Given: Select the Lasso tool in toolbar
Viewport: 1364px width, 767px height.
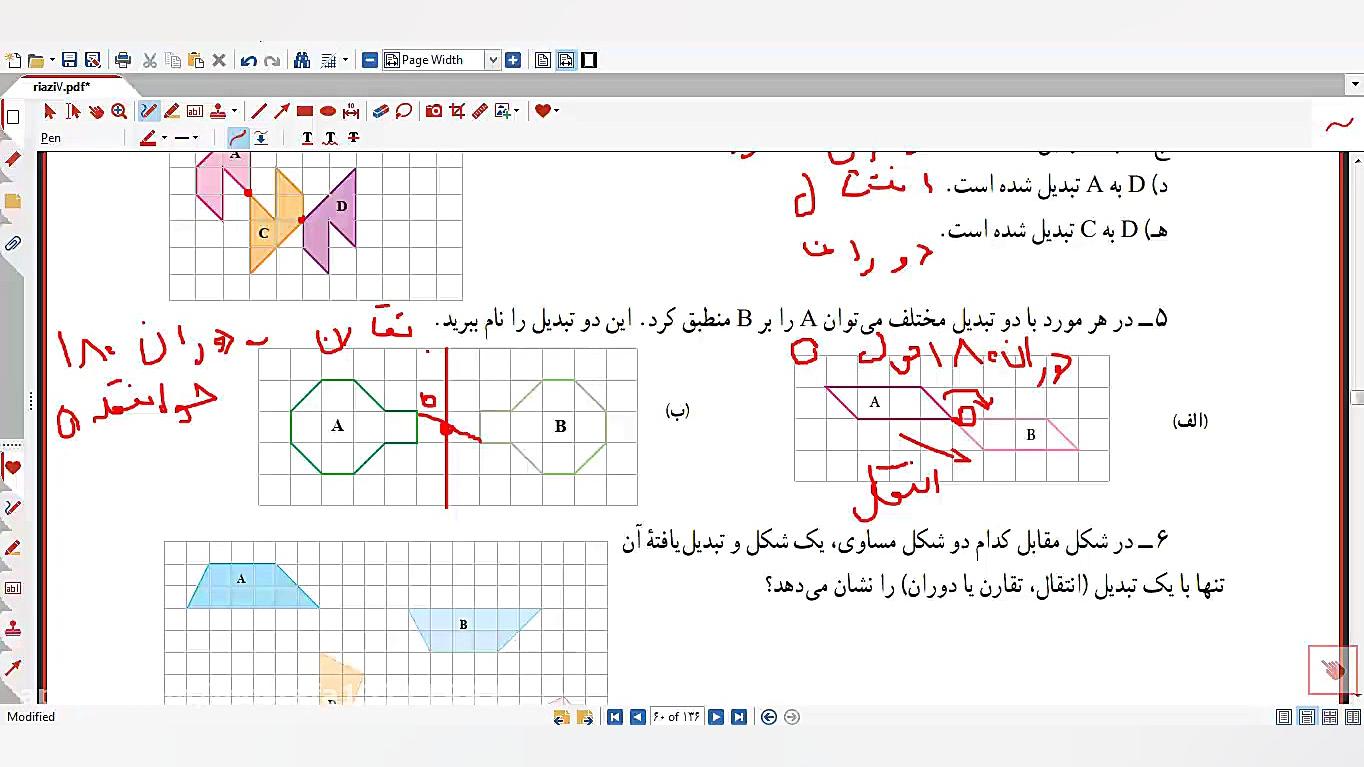Looking at the screenshot, I should 404,111.
